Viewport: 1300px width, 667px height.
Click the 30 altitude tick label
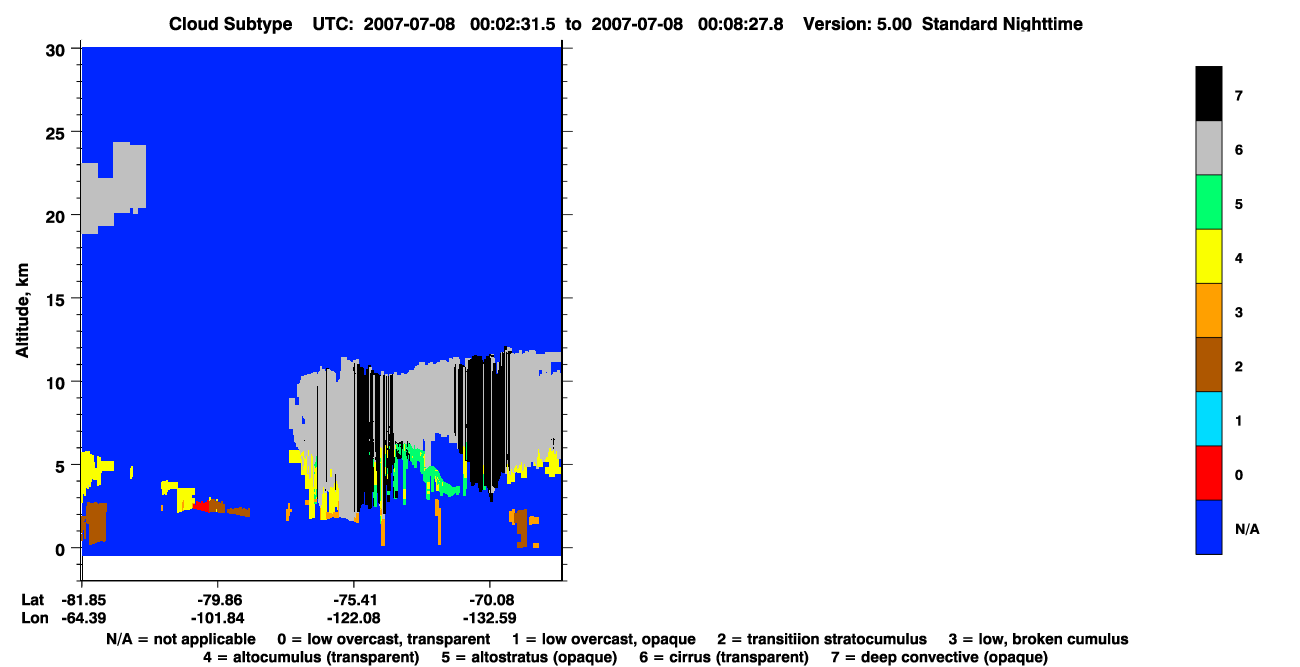point(59,49)
